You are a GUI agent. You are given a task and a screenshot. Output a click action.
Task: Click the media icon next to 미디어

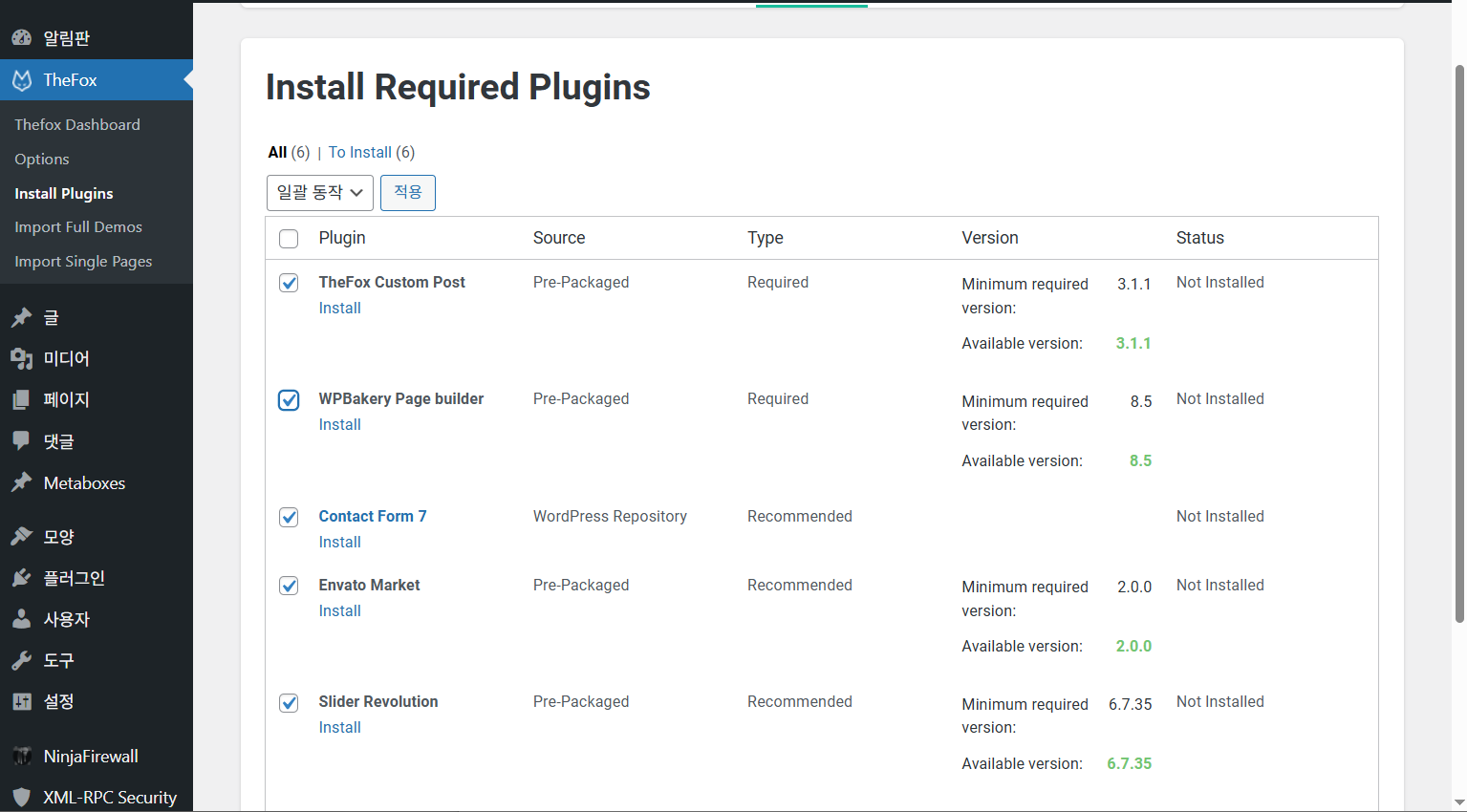[21, 358]
